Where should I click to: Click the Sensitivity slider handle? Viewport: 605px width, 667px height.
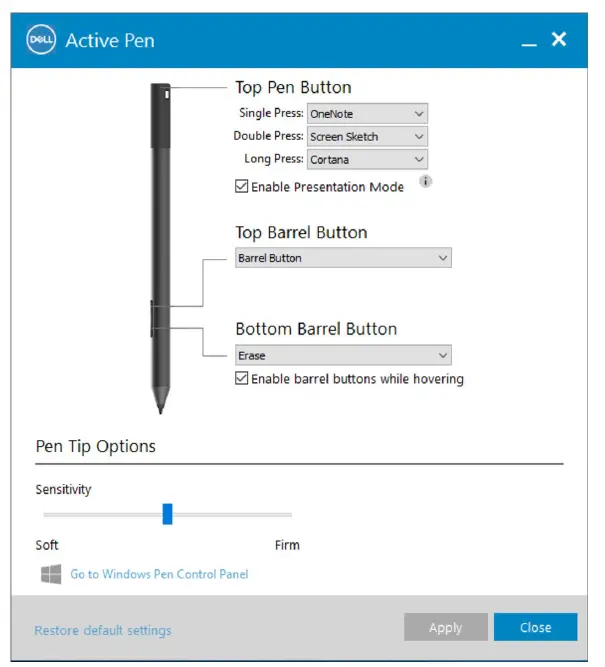168,514
